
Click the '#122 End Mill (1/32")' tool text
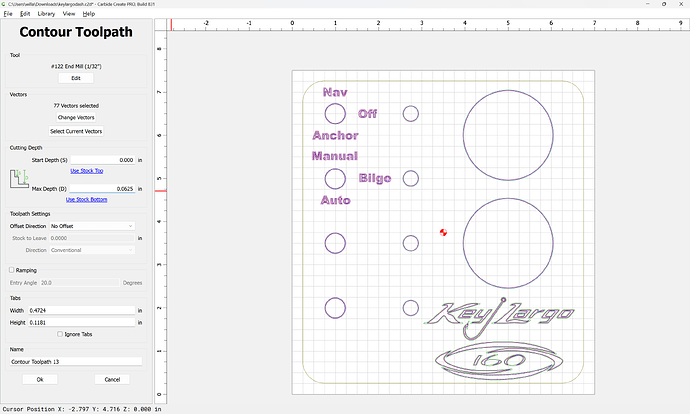pos(76,66)
